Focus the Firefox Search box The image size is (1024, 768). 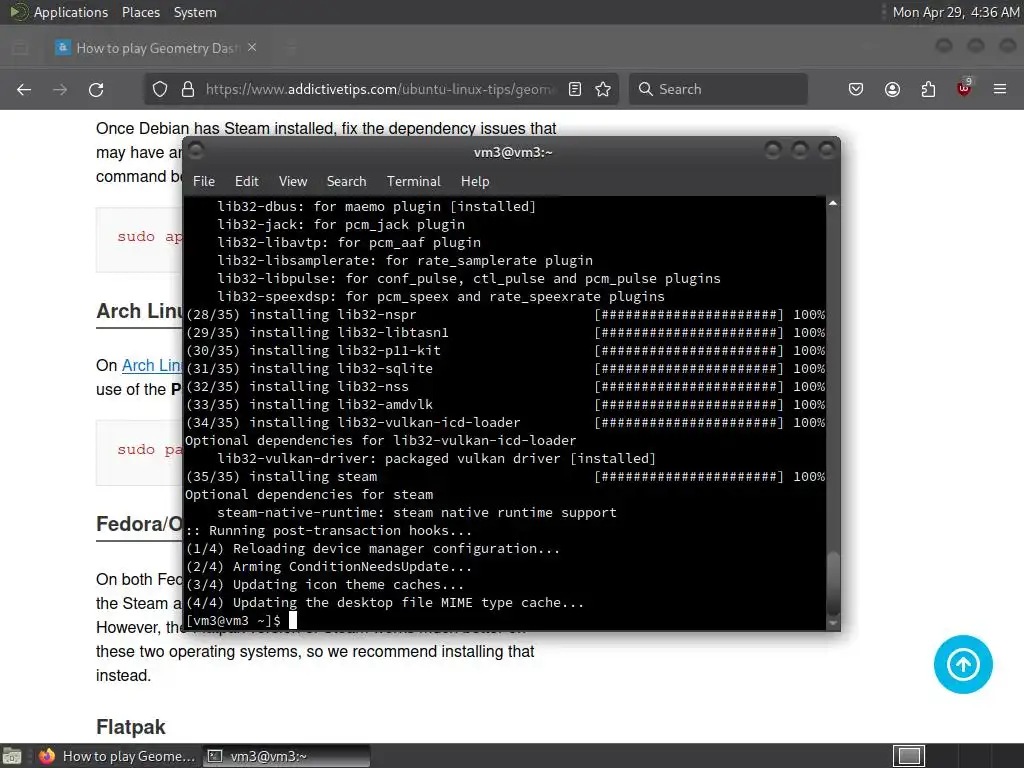tap(718, 89)
